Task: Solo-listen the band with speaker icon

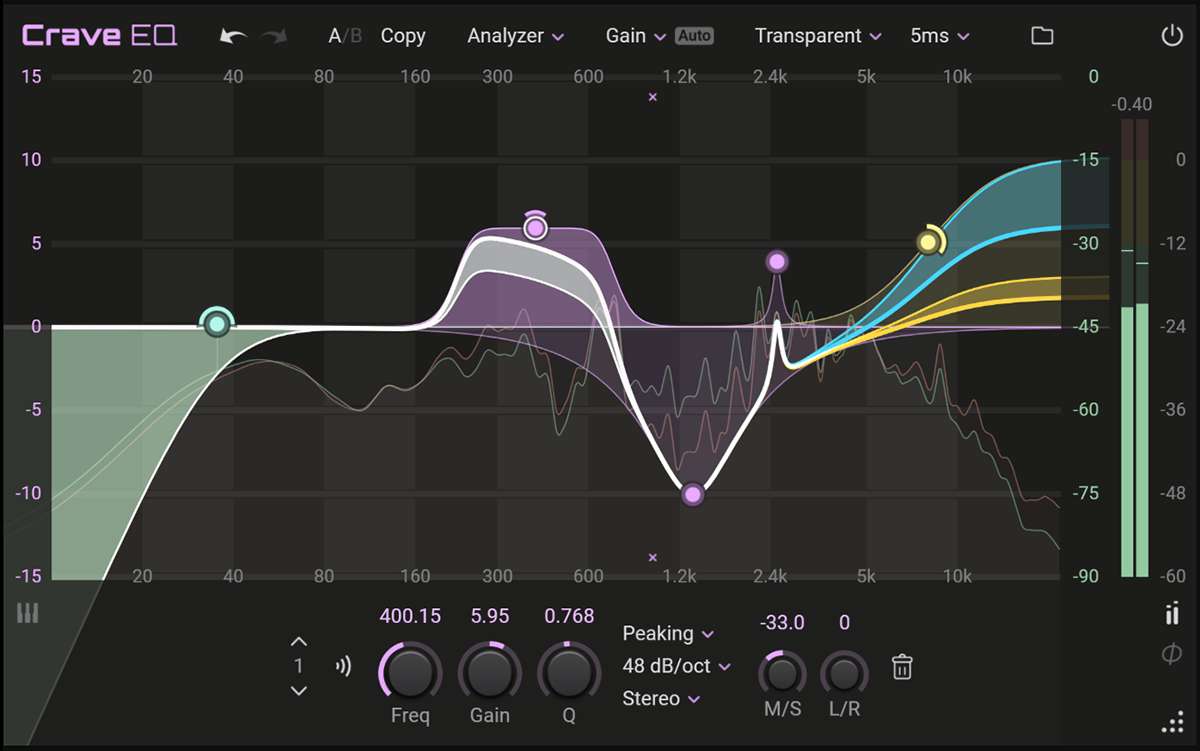Action: pyautogui.click(x=344, y=666)
